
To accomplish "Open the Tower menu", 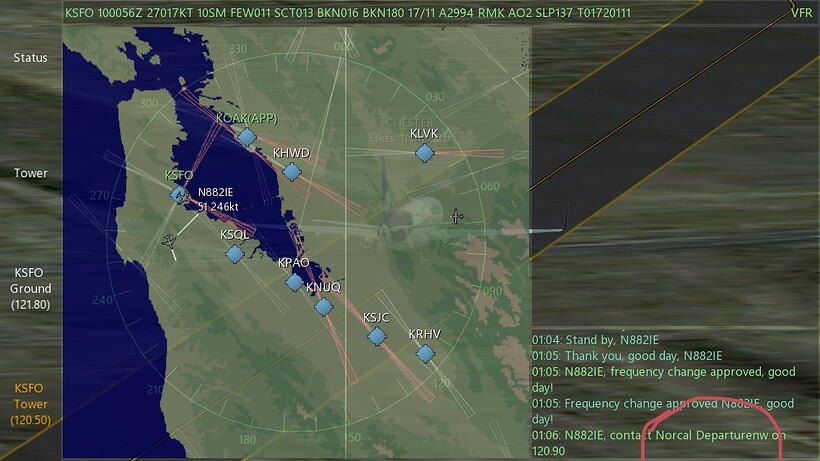I will (30, 173).
